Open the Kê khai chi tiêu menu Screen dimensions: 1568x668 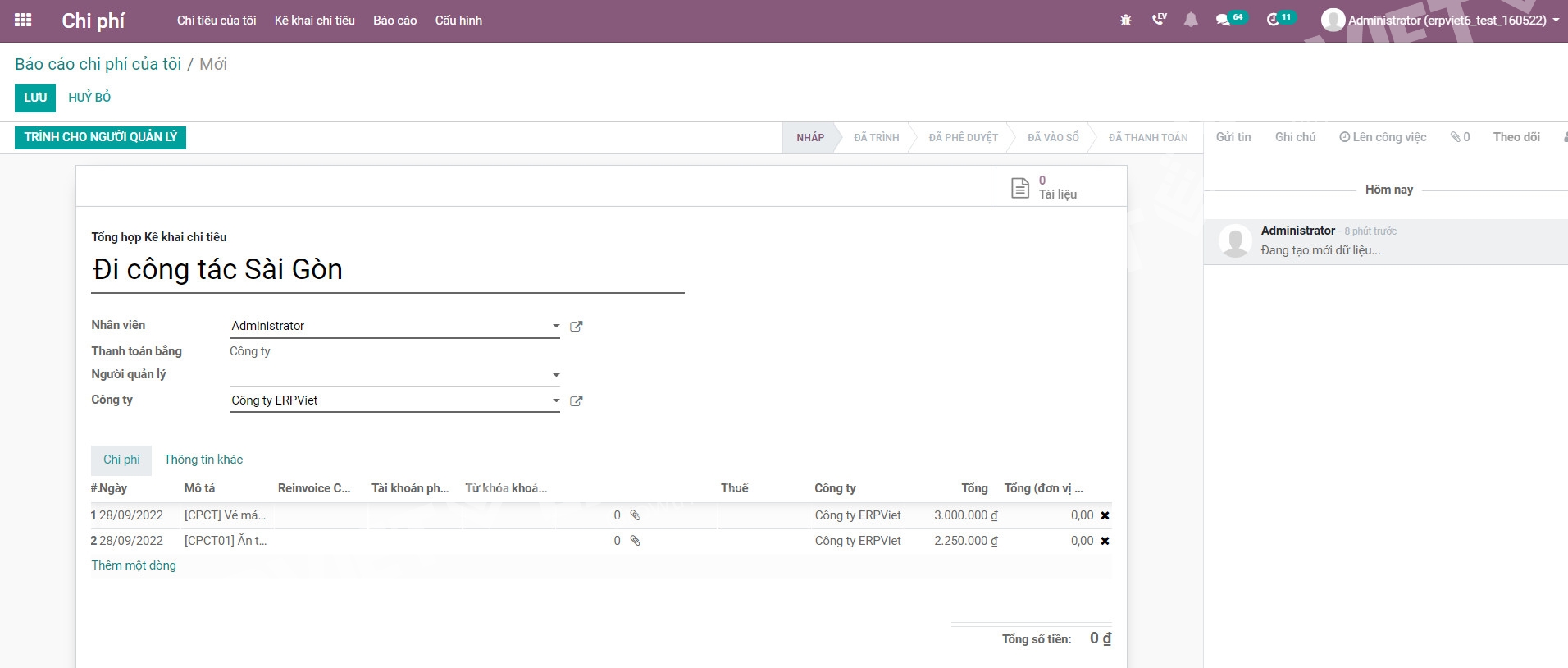tap(315, 21)
